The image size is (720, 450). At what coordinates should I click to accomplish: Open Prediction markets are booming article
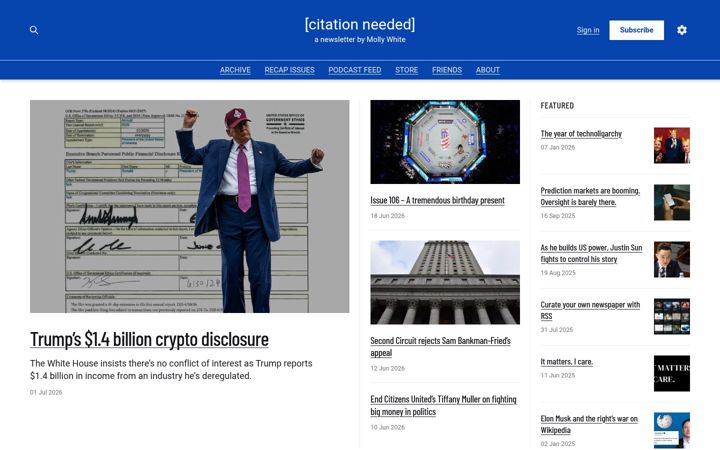coord(590,196)
